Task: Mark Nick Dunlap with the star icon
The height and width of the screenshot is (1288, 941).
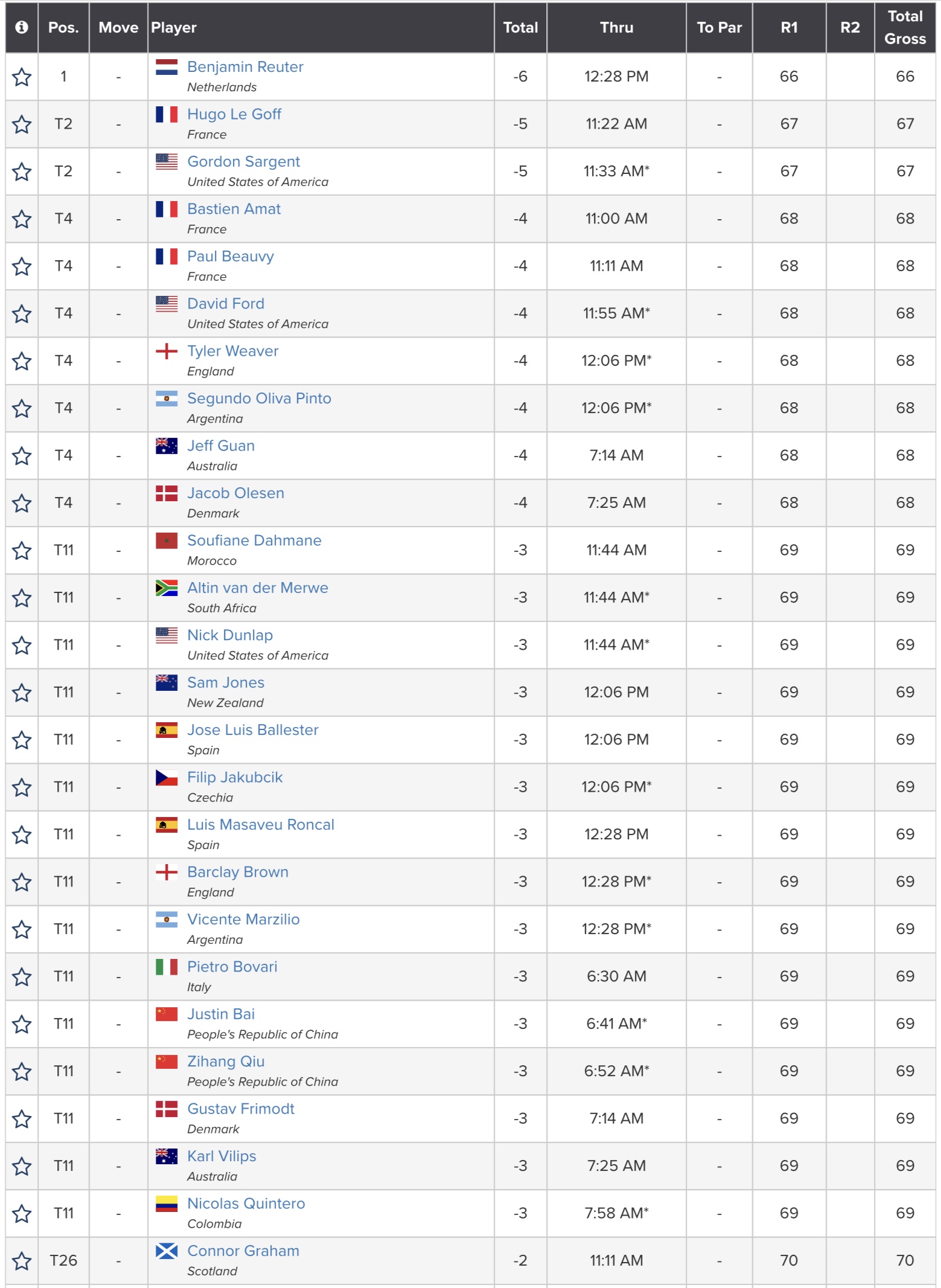Action: point(22,646)
